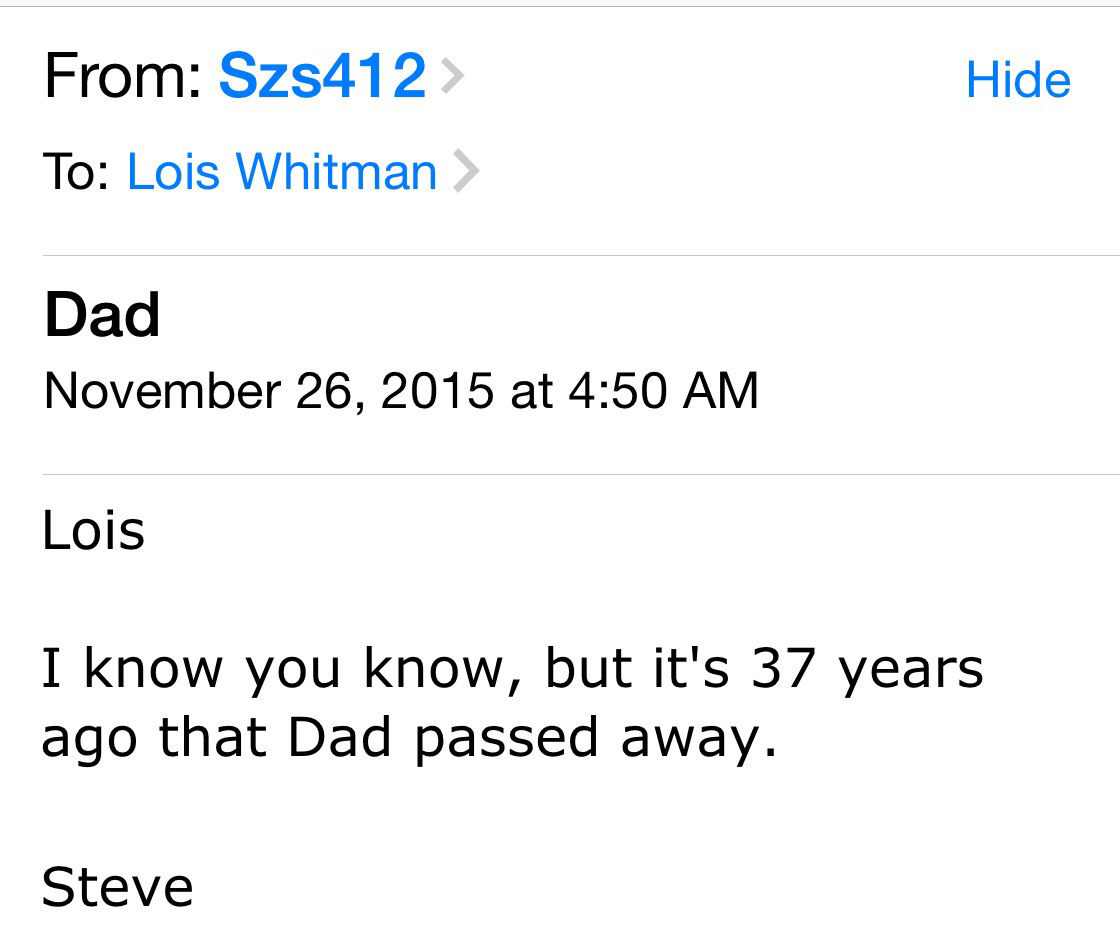Select the bold subject line "Dad"
The height and width of the screenshot is (929, 1120).
click(x=101, y=315)
